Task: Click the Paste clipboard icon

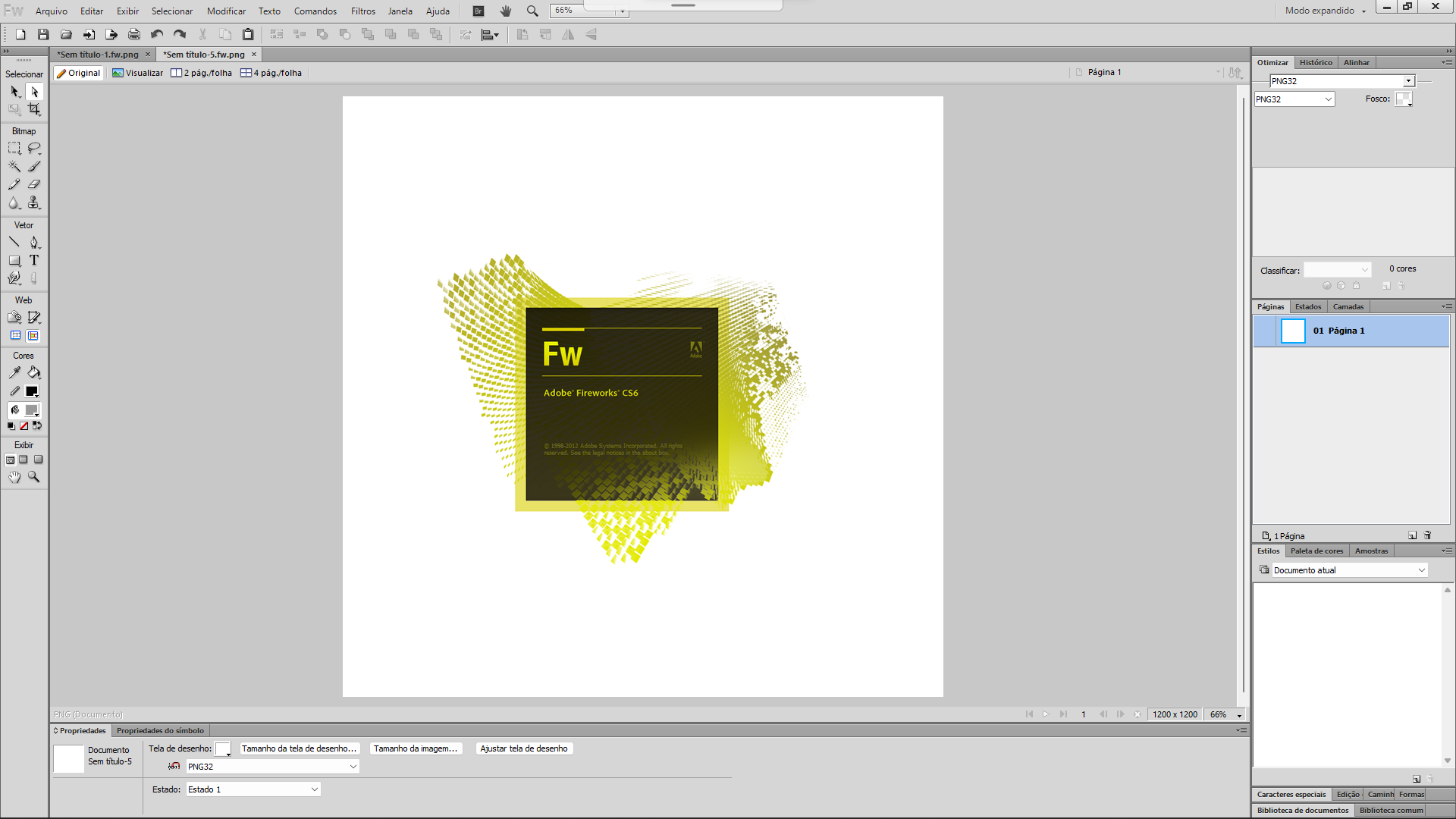Action: pos(248,35)
